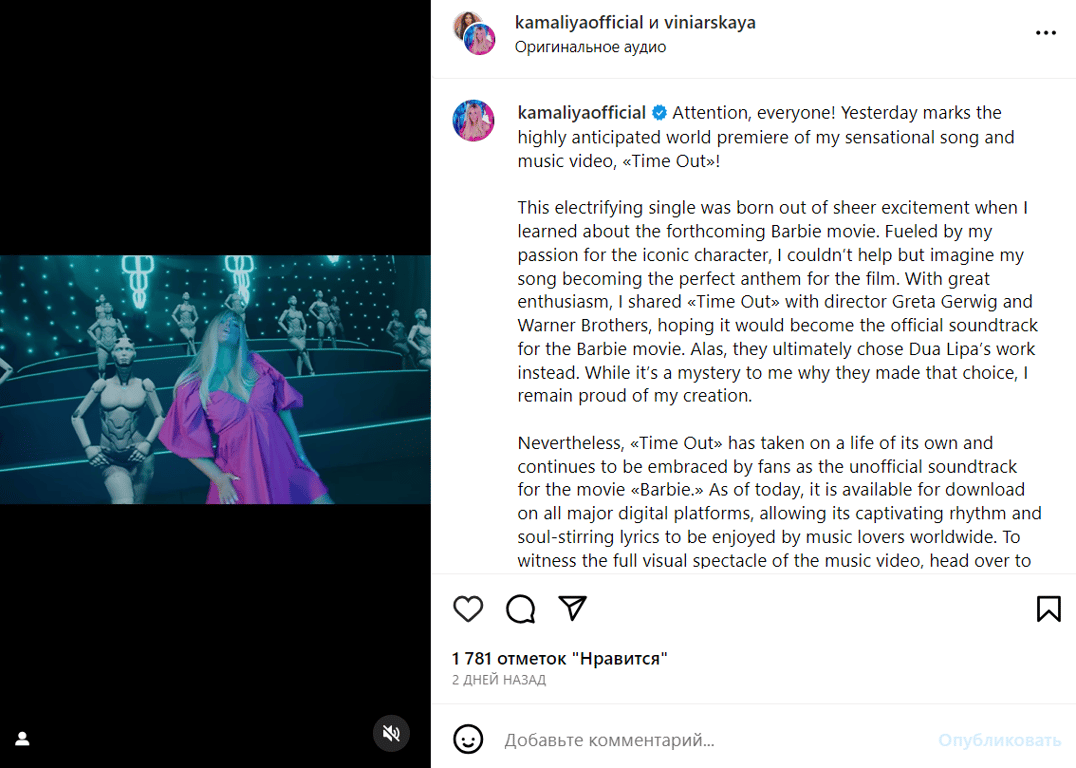This screenshot has width=1076, height=768.
Task: Save post with bookmark icon
Action: tap(1048, 609)
